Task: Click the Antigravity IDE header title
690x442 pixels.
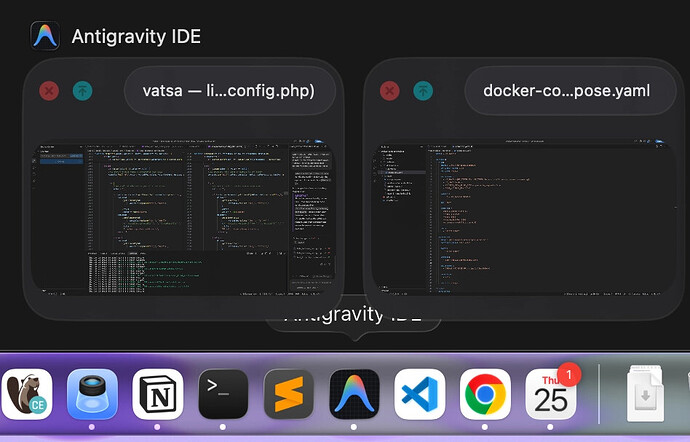Action: click(136, 36)
